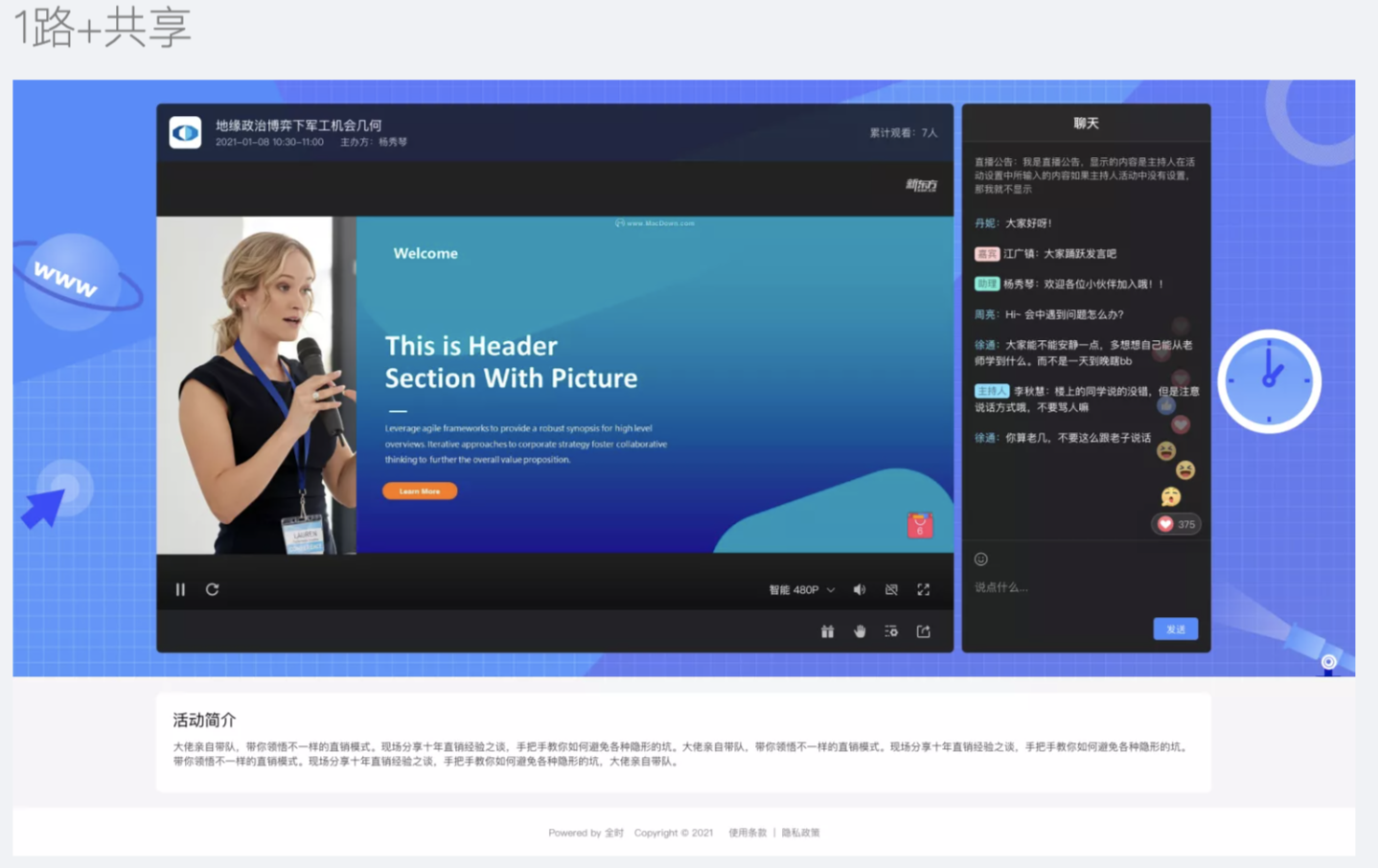
Task: Open the 智能 480P quality dropdown
Action: (801, 590)
